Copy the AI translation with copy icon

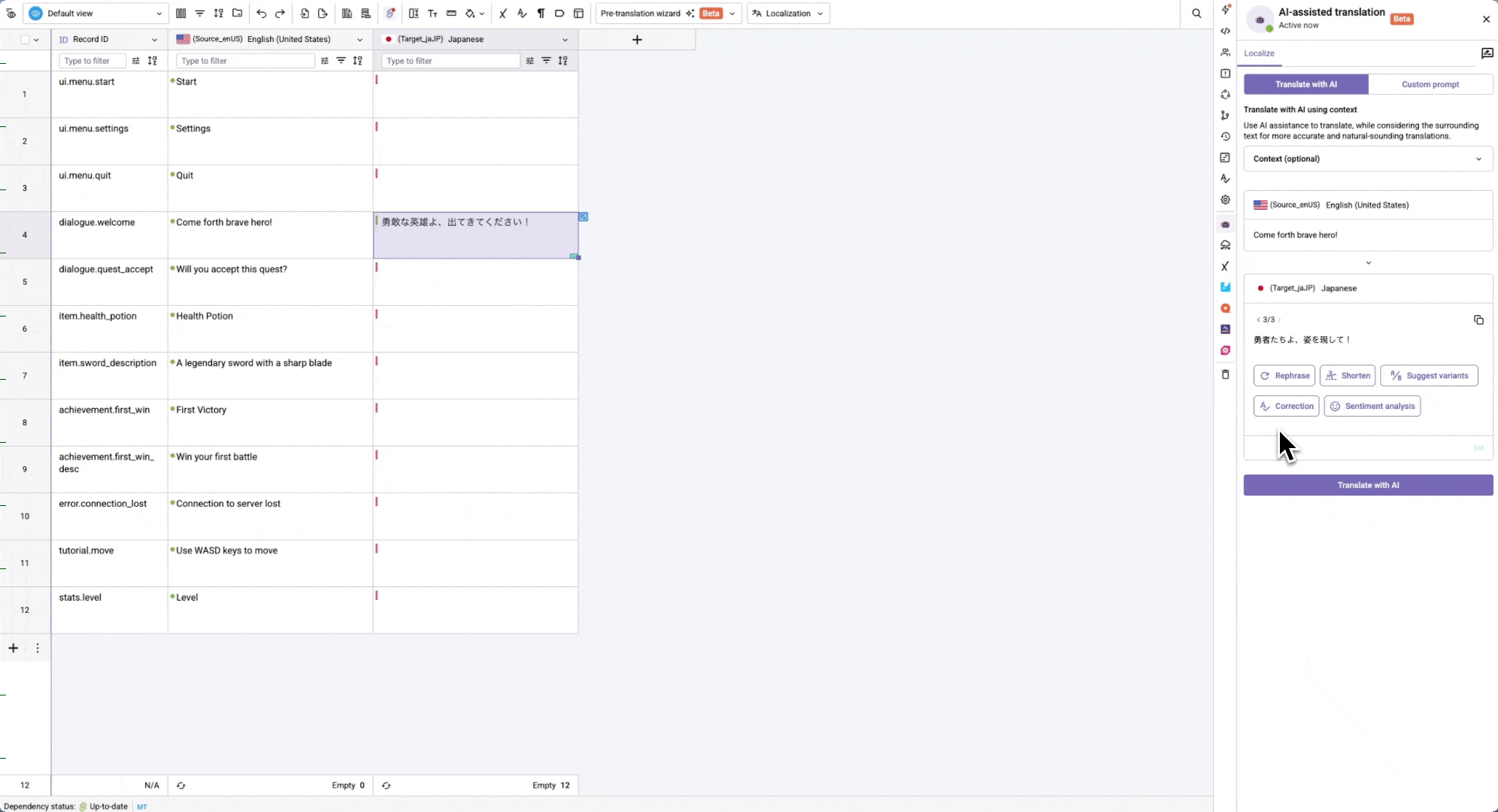1478,320
